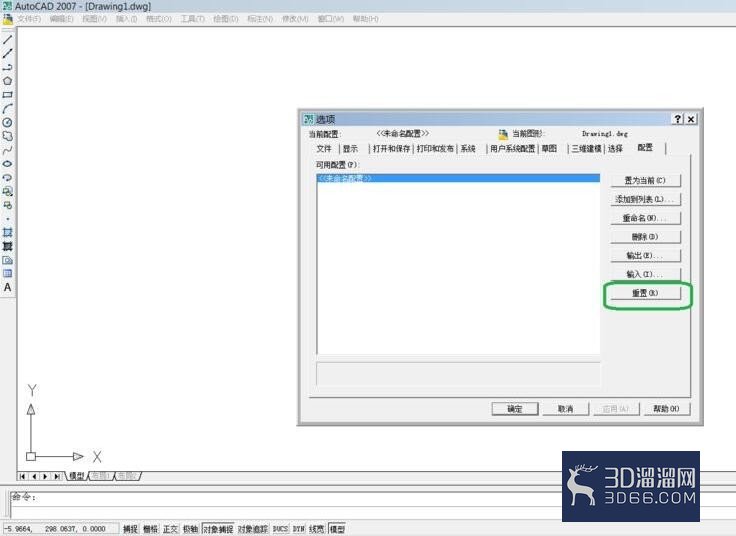Click the AutoCAD drawing icon in menu bar

pyautogui.click(x=8, y=19)
